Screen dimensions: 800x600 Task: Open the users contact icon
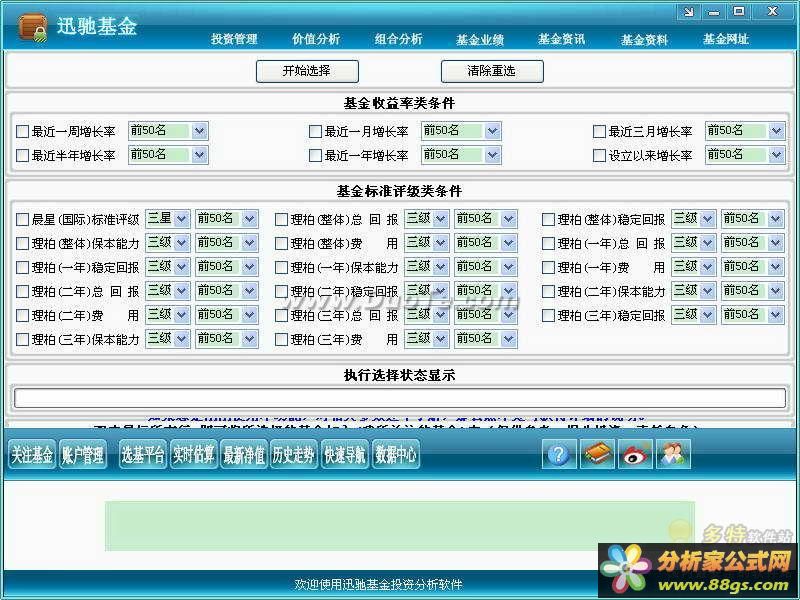click(x=673, y=454)
